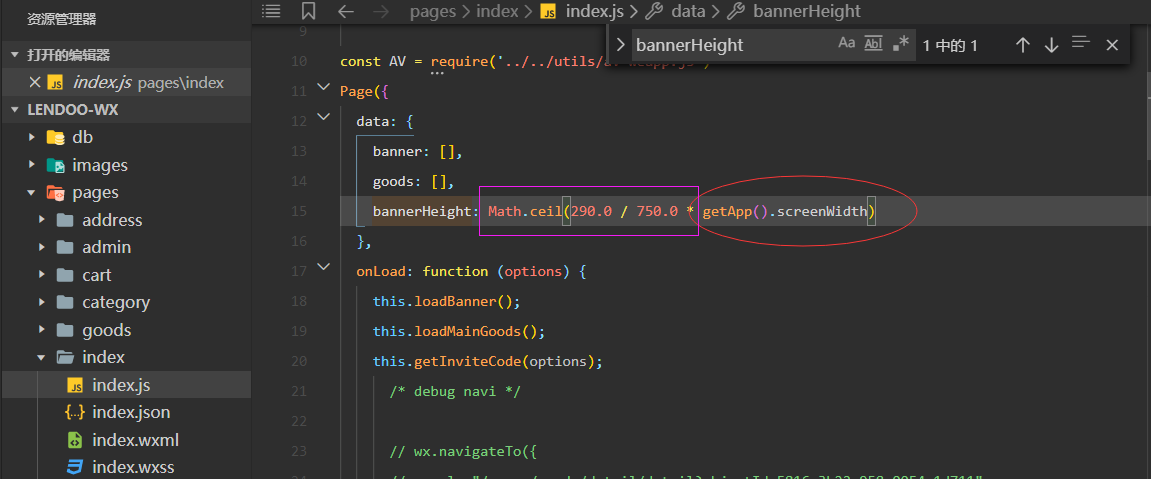This screenshot has width=1151, height=479.
Task: Click the images folder icon
Action: (x=55, y=165)
